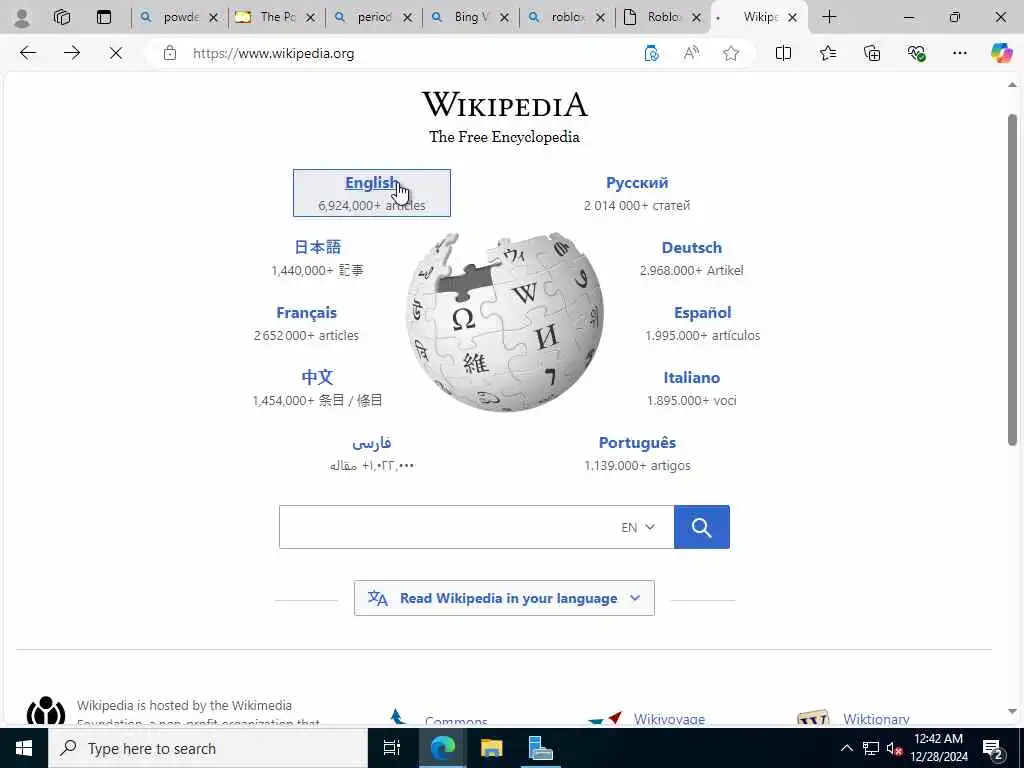Open Italiano Wikipedia link
This screenshot has width=1024, height=768.
click(692, 387)
